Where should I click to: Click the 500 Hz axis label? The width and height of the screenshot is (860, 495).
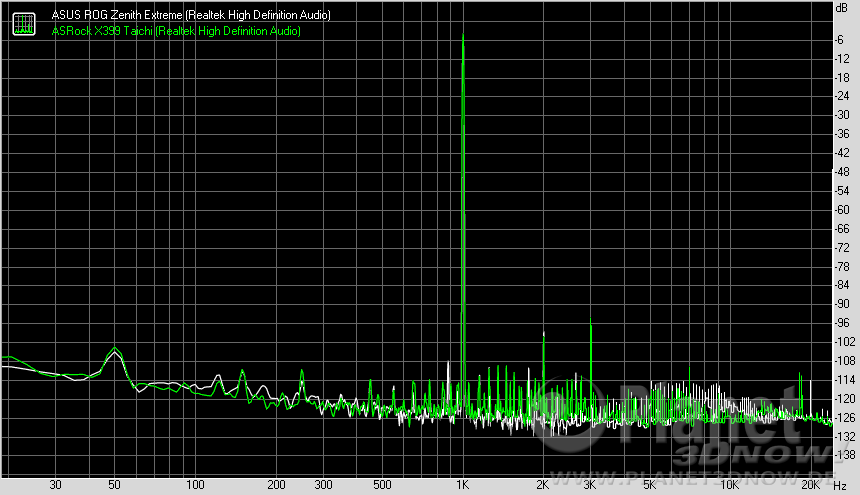click(x=382, y=485)
